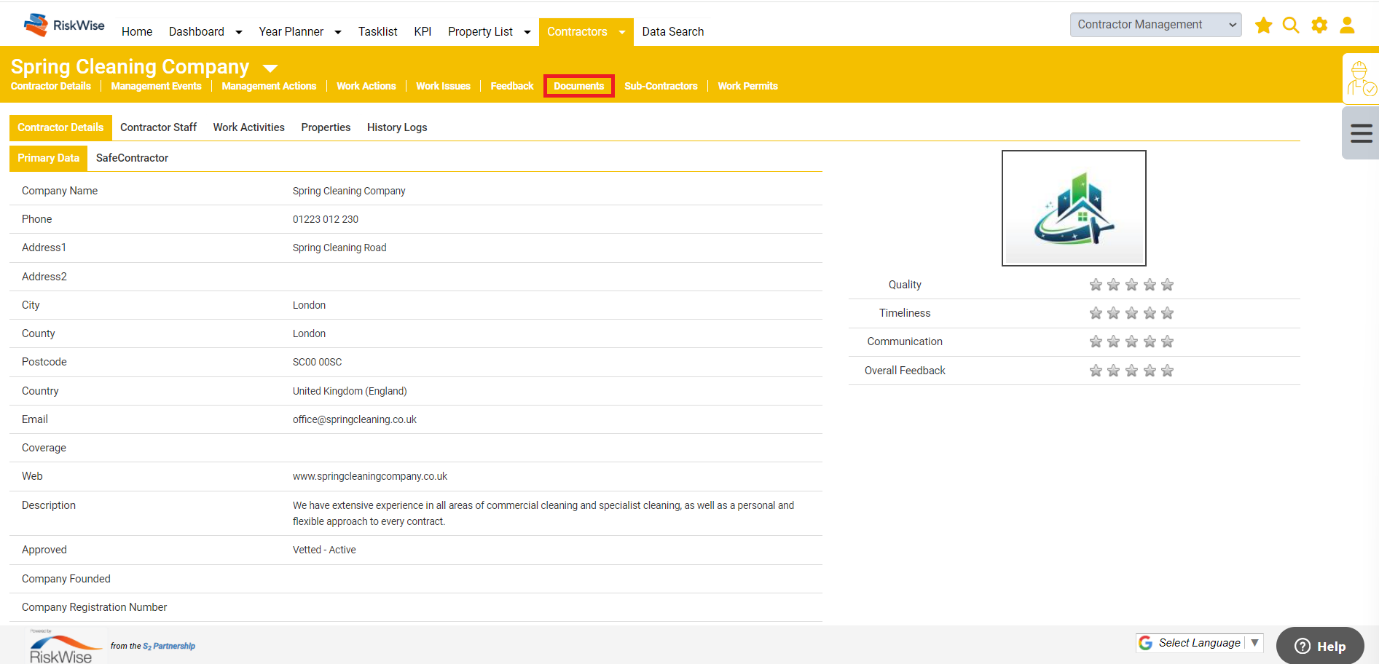Expand the Spring Cleaning Company title dropdown

270,69
